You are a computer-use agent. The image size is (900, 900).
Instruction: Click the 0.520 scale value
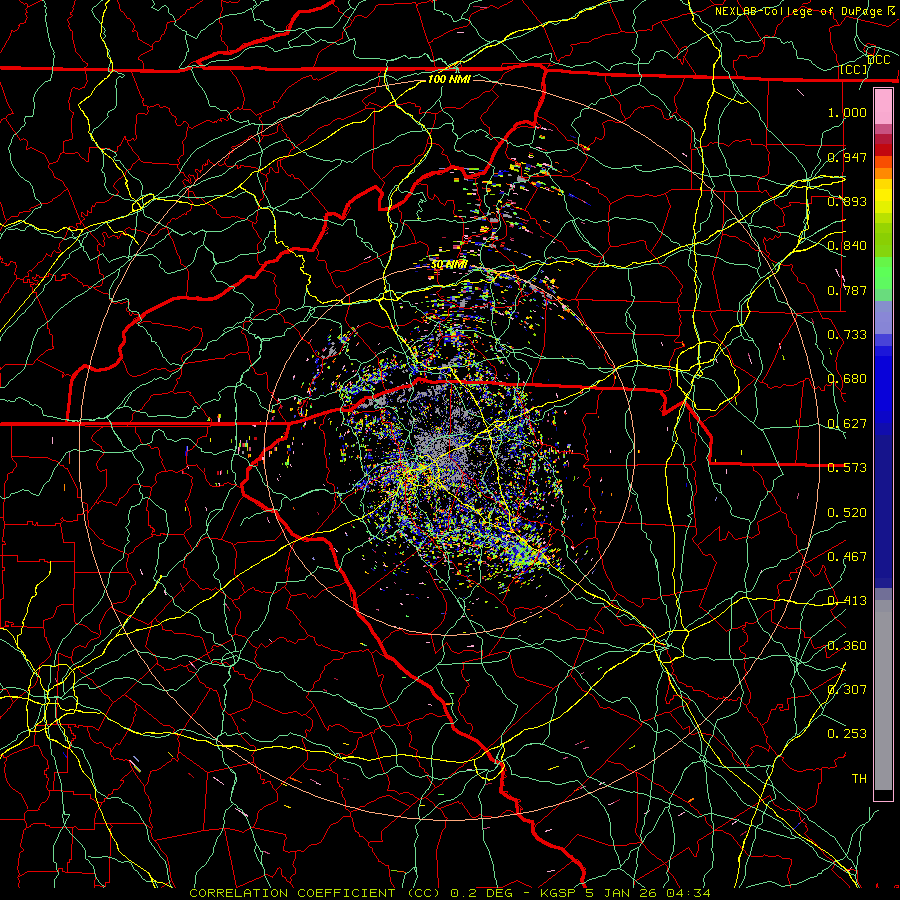pyautogui.click(x=847, y=513)
